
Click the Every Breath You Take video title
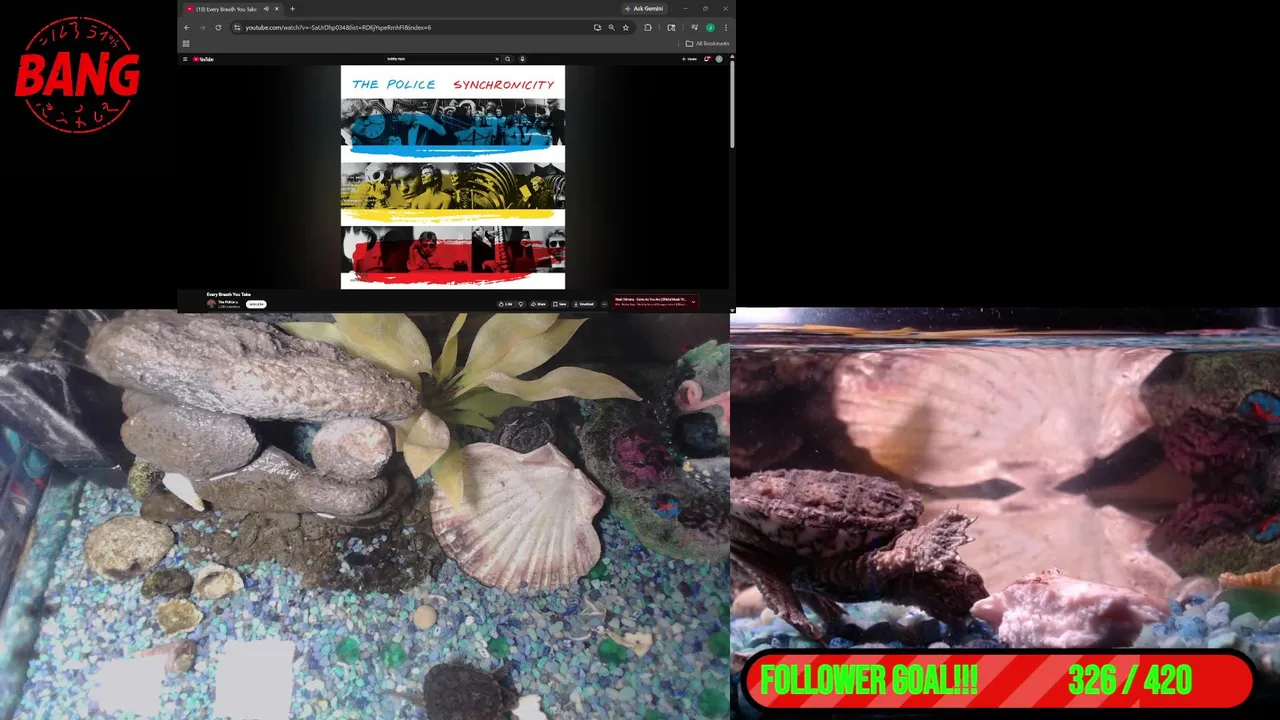[228, 294]
